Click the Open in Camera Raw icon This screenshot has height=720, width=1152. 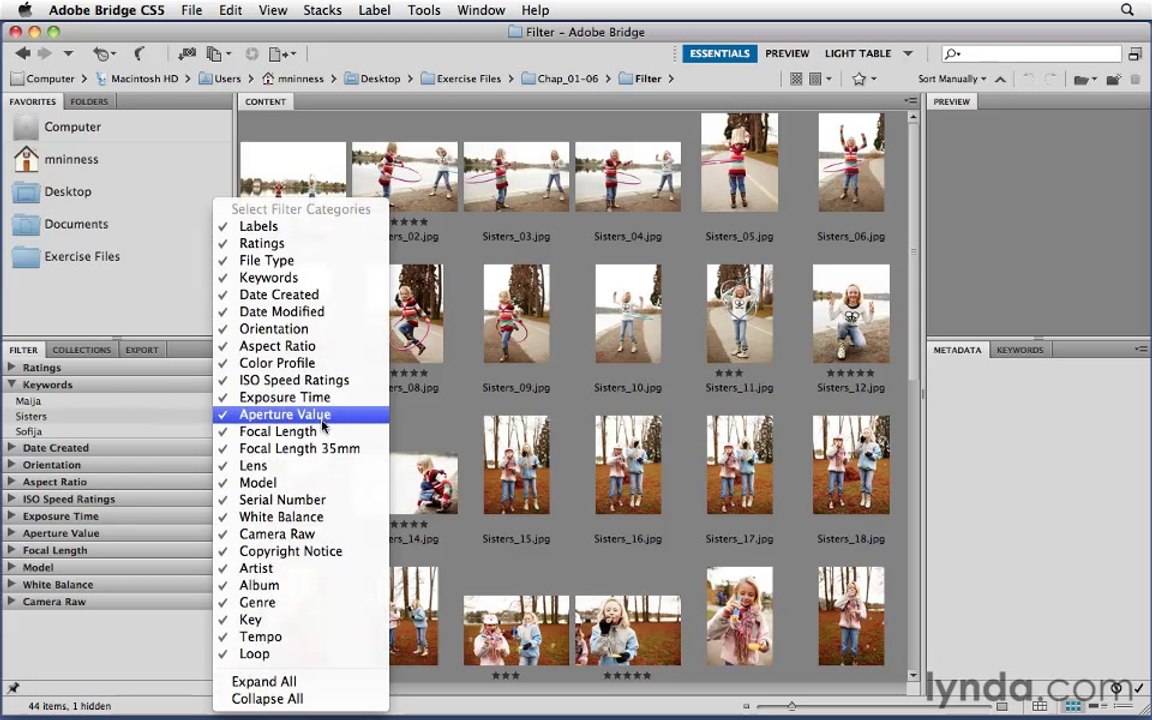click(x=252, y=54)
